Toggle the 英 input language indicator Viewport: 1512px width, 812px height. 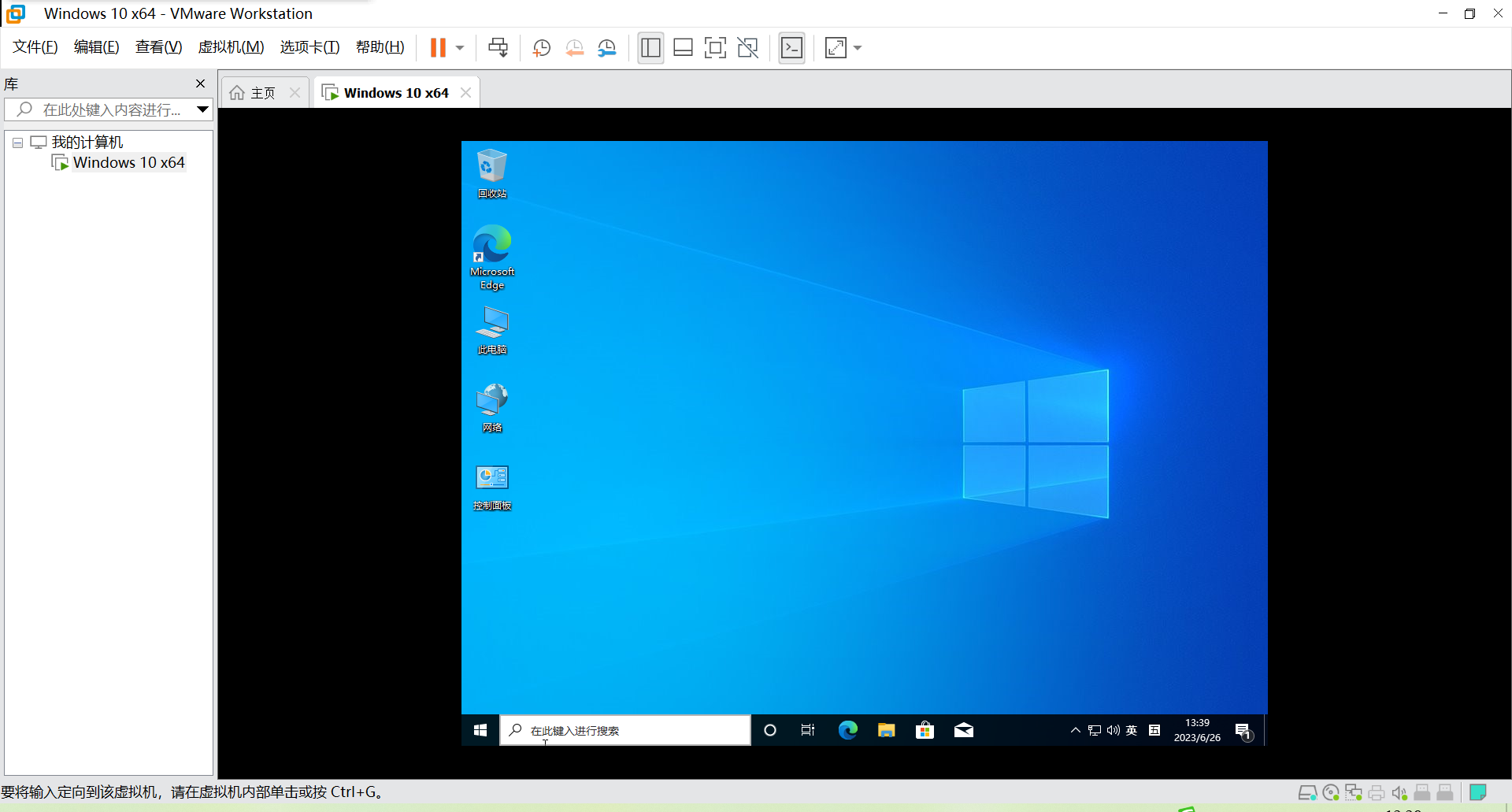click(1132, 730)
